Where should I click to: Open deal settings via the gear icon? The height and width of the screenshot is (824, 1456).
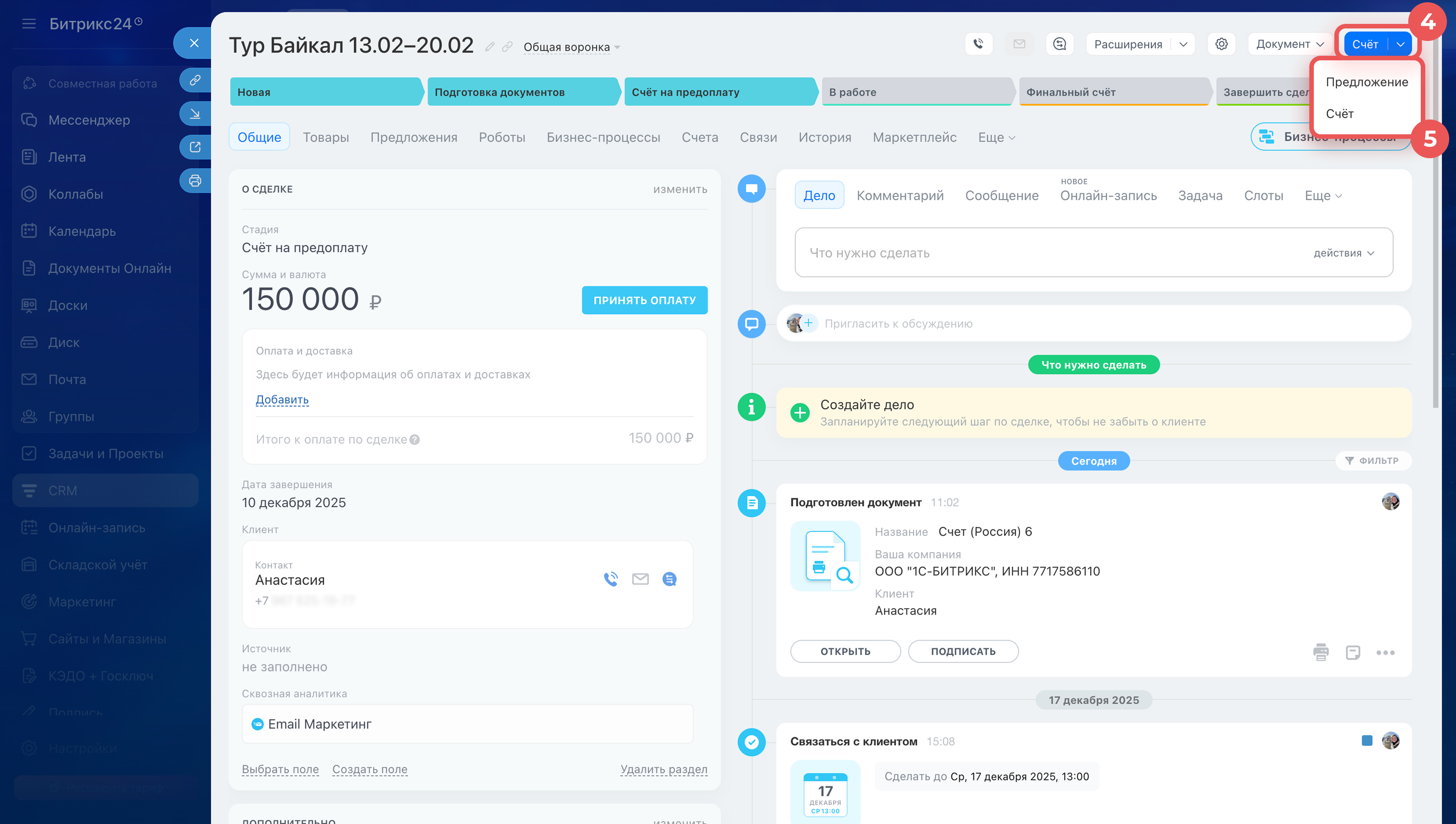click(x=1221, y=44)
